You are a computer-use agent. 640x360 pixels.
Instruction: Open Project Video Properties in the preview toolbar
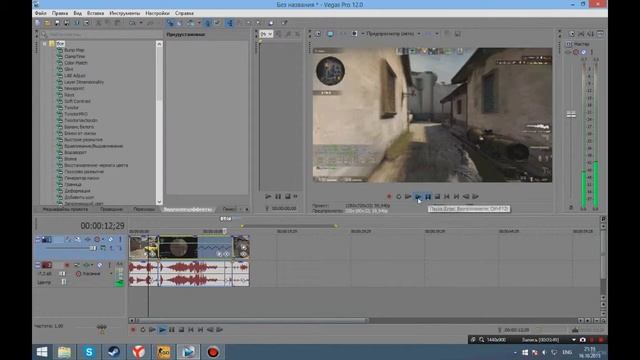[317, 34]
